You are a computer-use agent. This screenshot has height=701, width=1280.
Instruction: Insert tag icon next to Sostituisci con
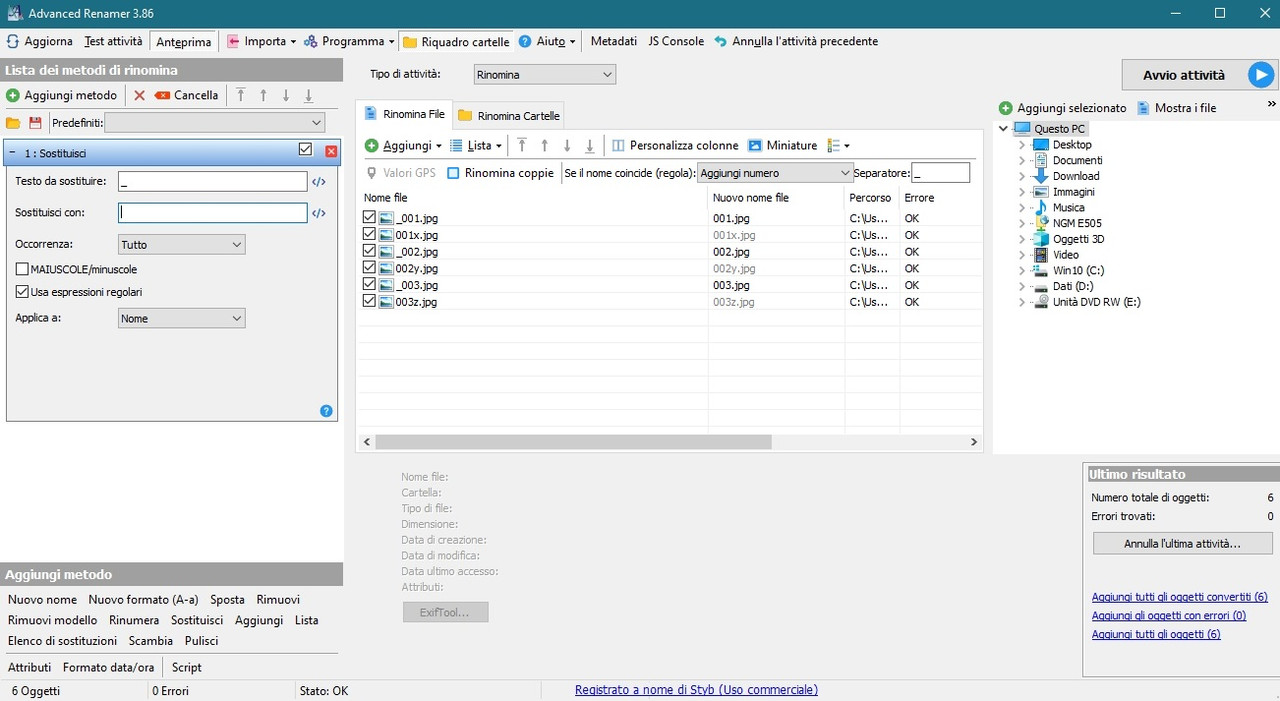pos(319,213)
